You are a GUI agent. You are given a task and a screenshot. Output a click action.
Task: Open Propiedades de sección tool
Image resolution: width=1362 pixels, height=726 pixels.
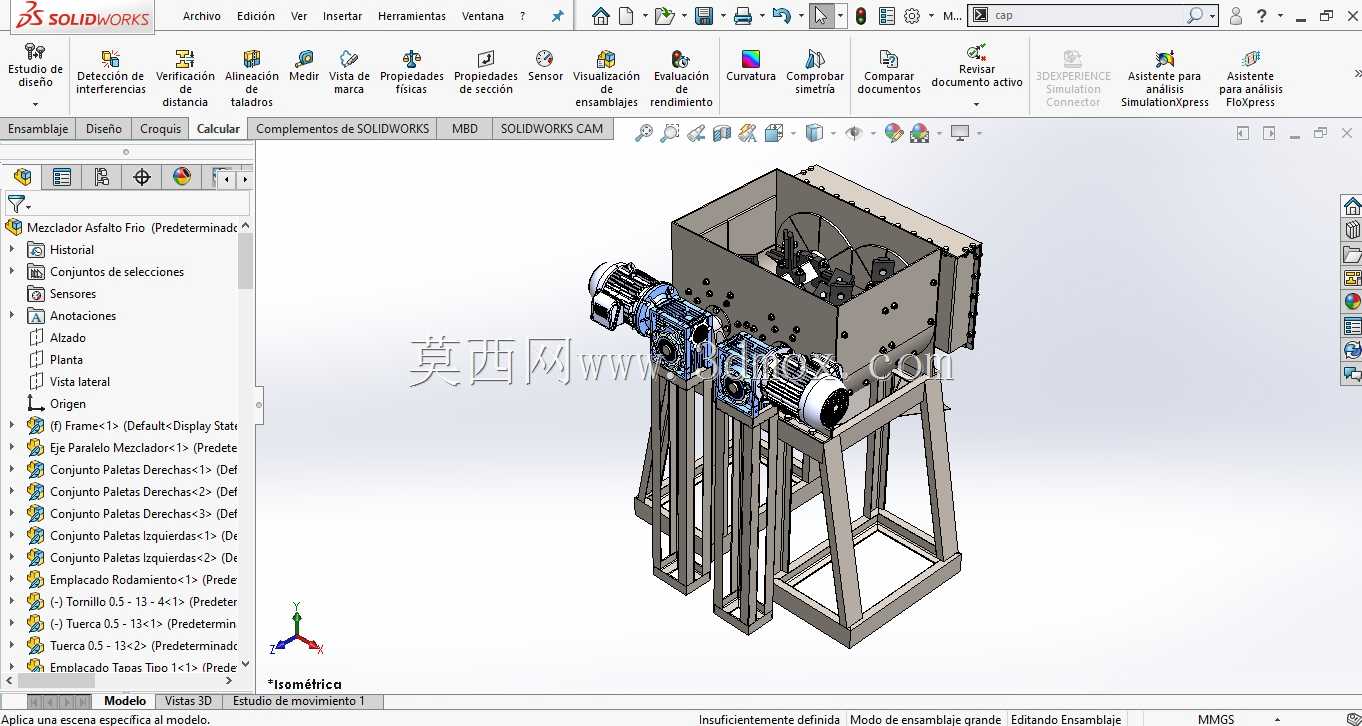coord(486,73)
